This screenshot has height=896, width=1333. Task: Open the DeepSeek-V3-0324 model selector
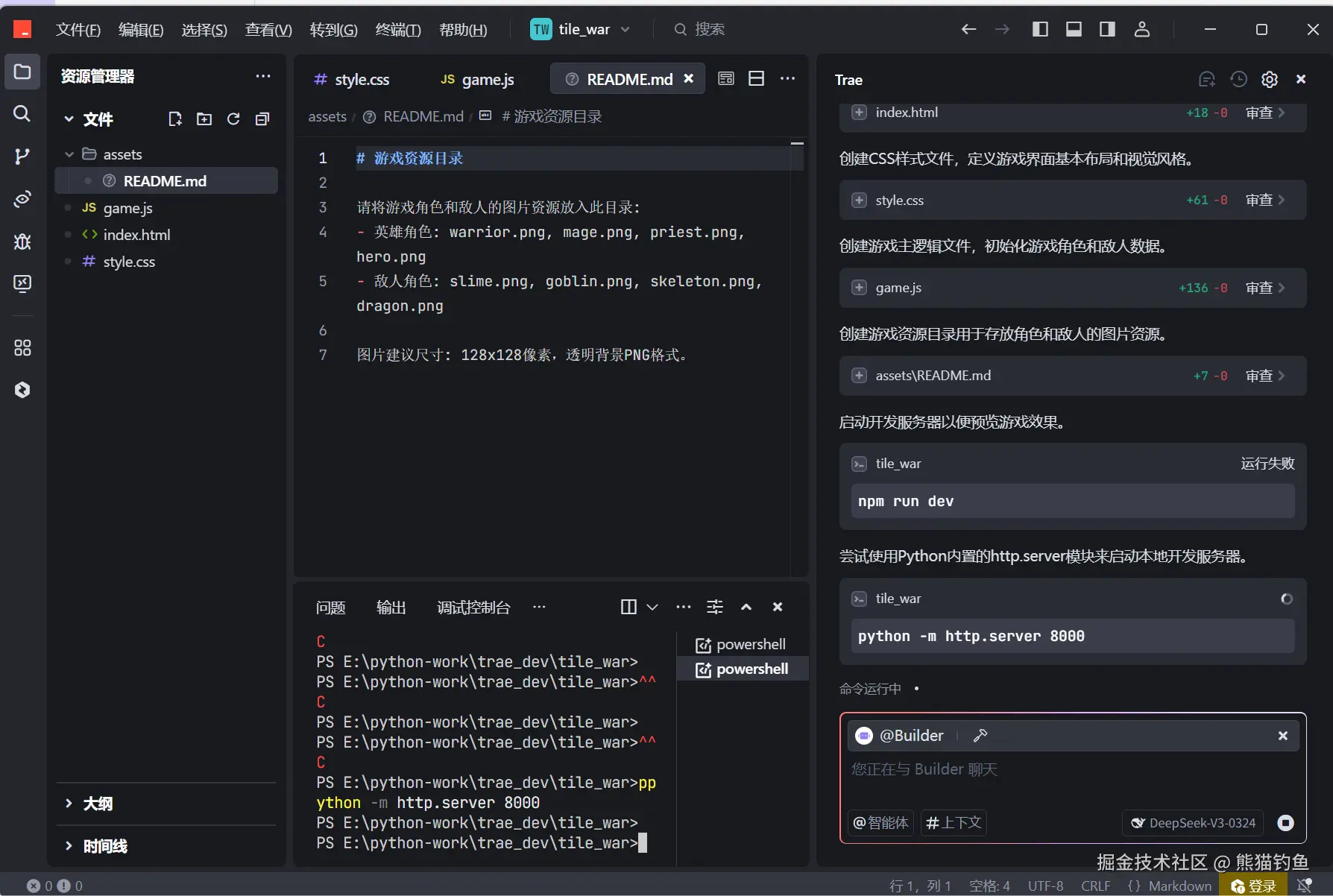click(x=1193, y=823)
